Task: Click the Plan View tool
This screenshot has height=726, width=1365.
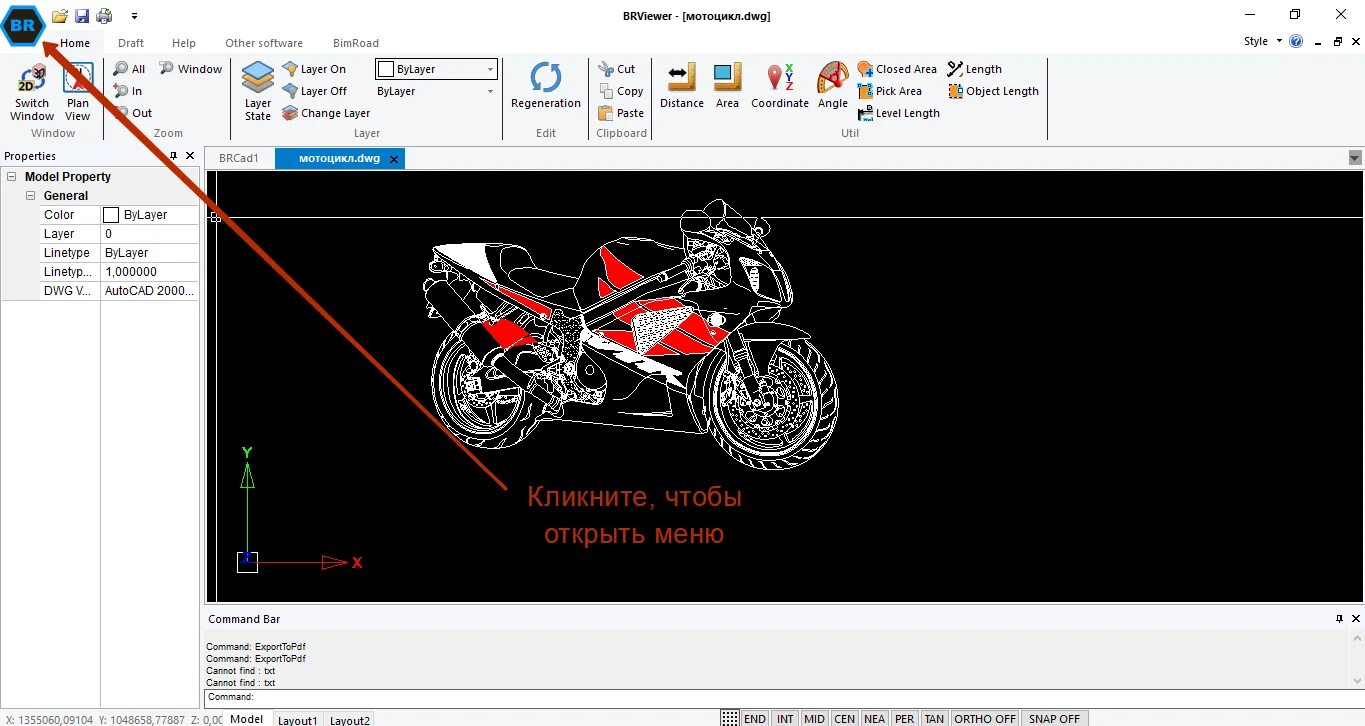Action: click(78, 93)
